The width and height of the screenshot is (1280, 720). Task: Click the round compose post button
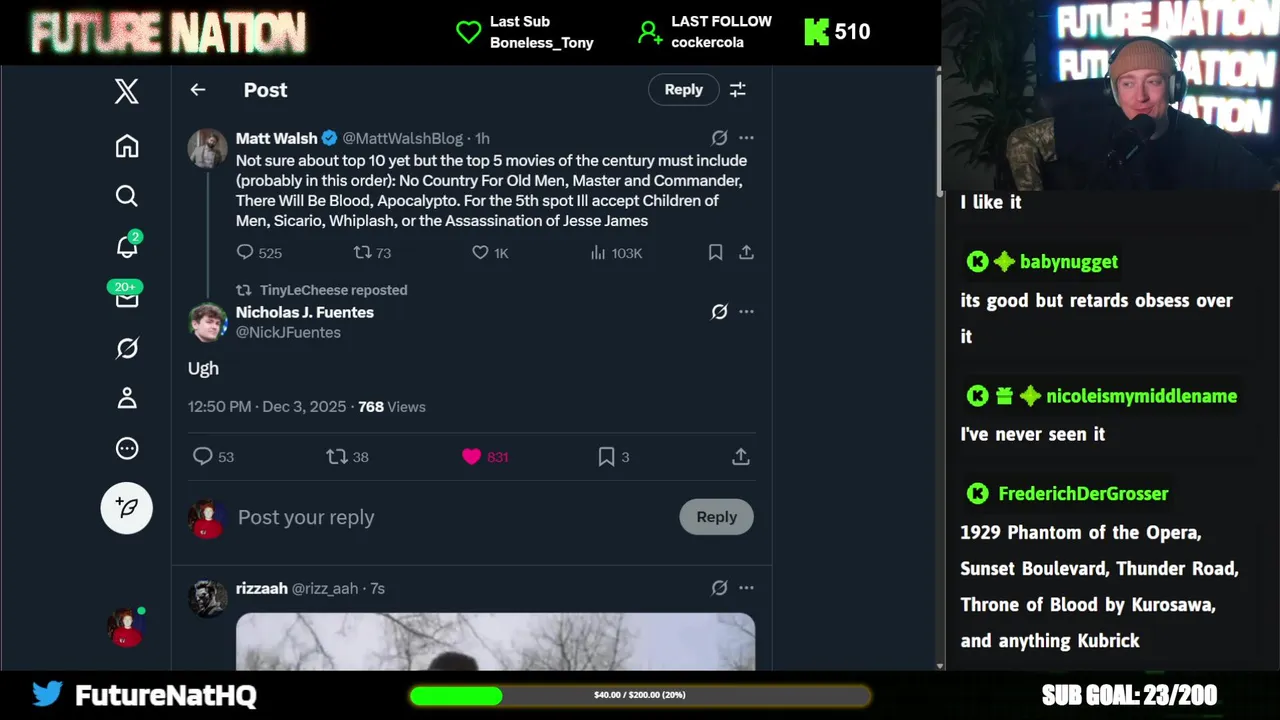[127, 508]
